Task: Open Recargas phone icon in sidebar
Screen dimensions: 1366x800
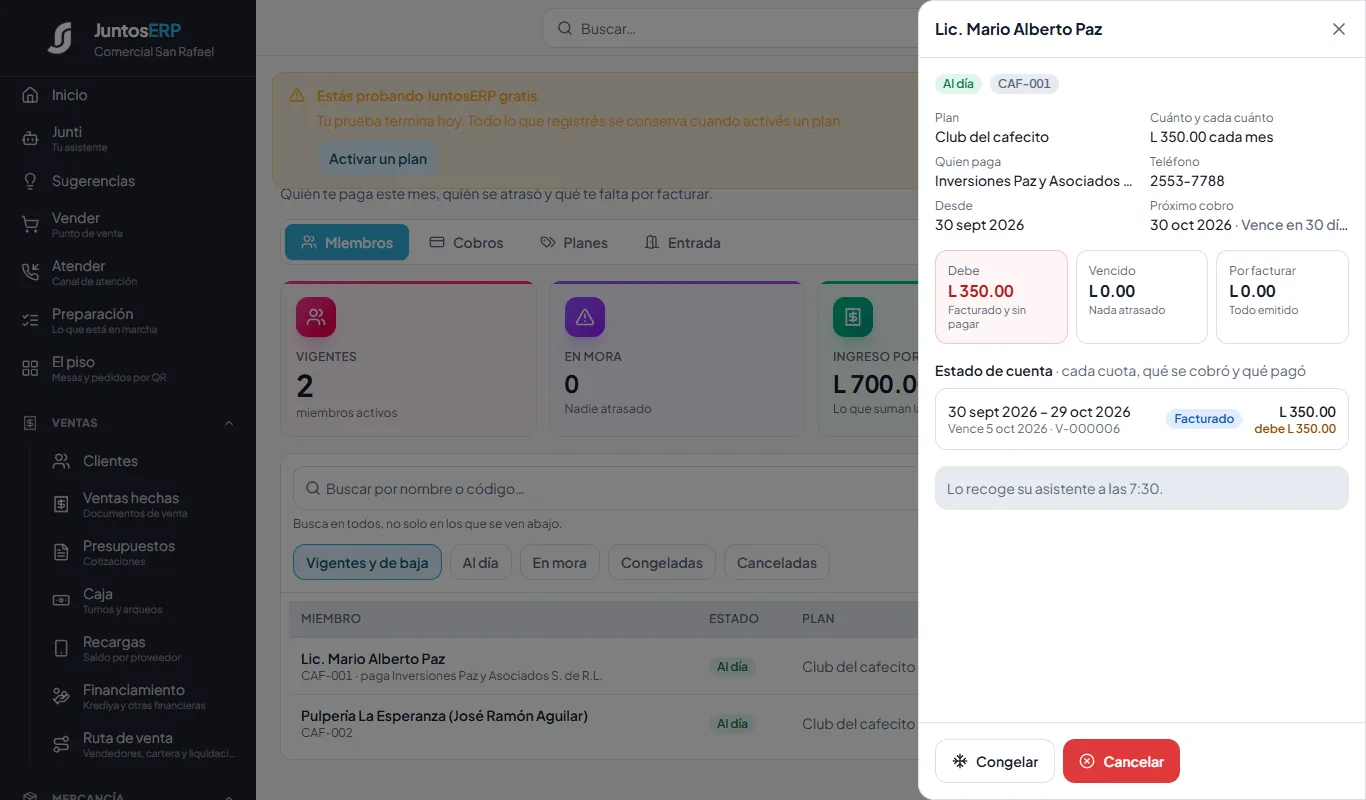Action: (x=61, y=648)
